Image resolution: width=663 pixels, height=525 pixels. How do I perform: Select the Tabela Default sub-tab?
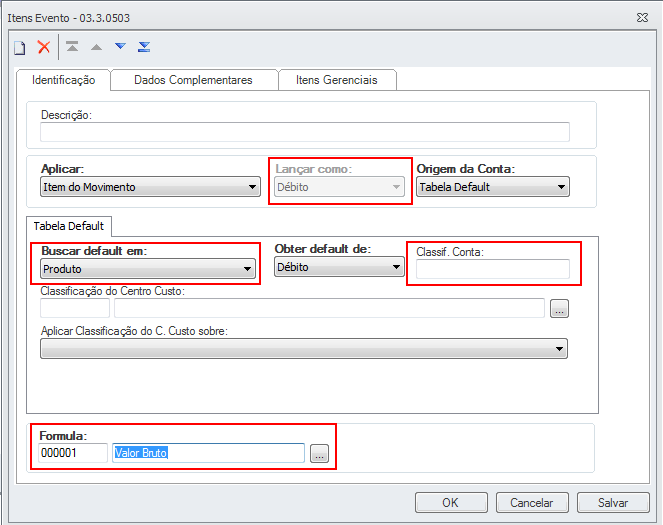(68, 226)
